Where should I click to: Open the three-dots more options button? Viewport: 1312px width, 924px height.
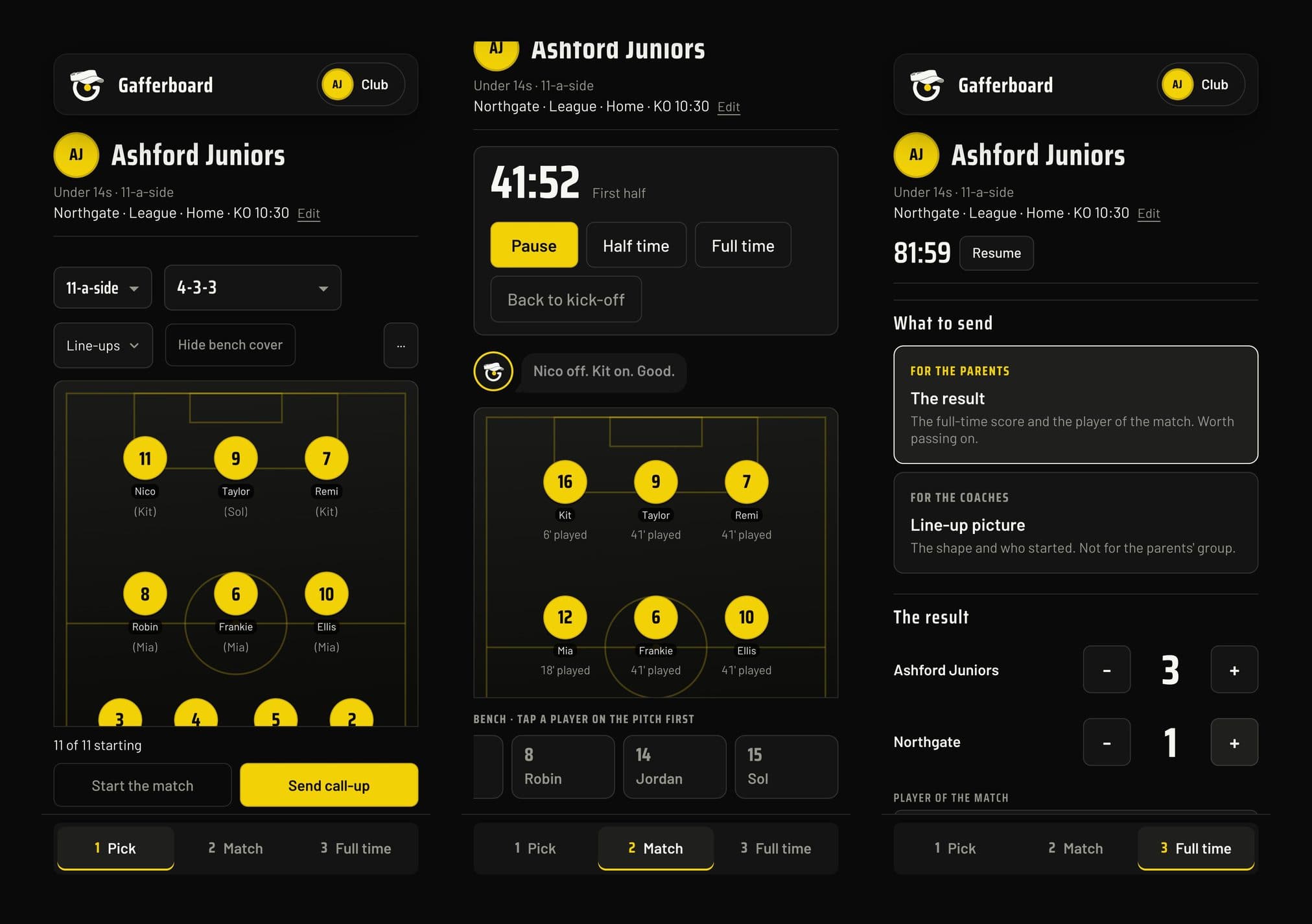[401, 345]
